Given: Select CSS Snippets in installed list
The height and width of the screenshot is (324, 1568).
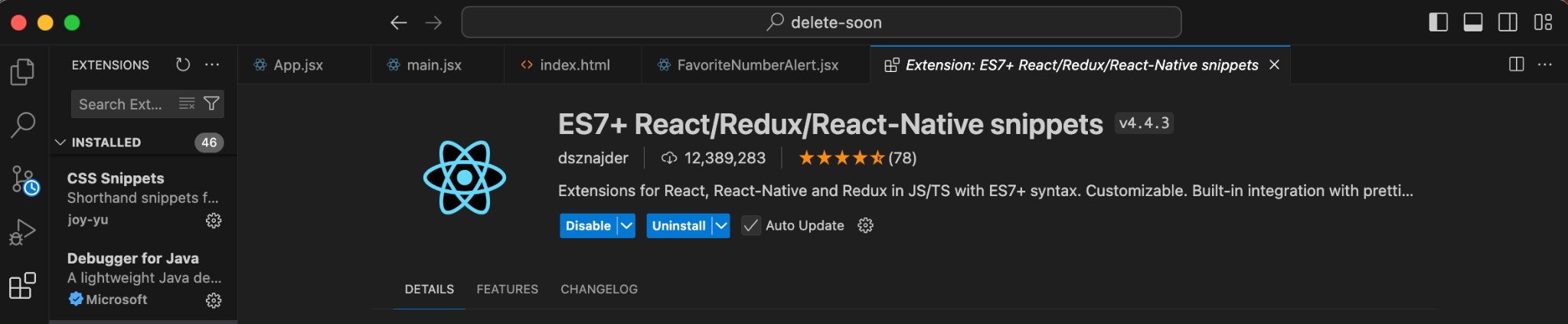Looking at the screenshot, I should (x=143, y=198).
